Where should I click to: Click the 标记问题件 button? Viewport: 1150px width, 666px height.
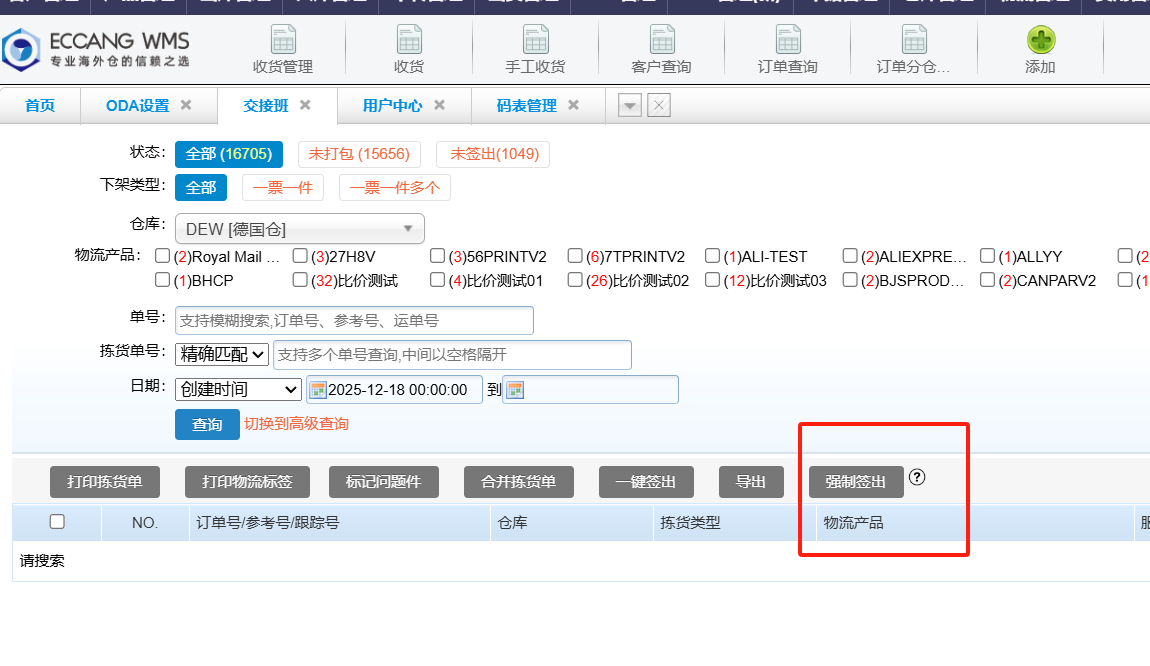pyautogui.click(x=384, y=482)
